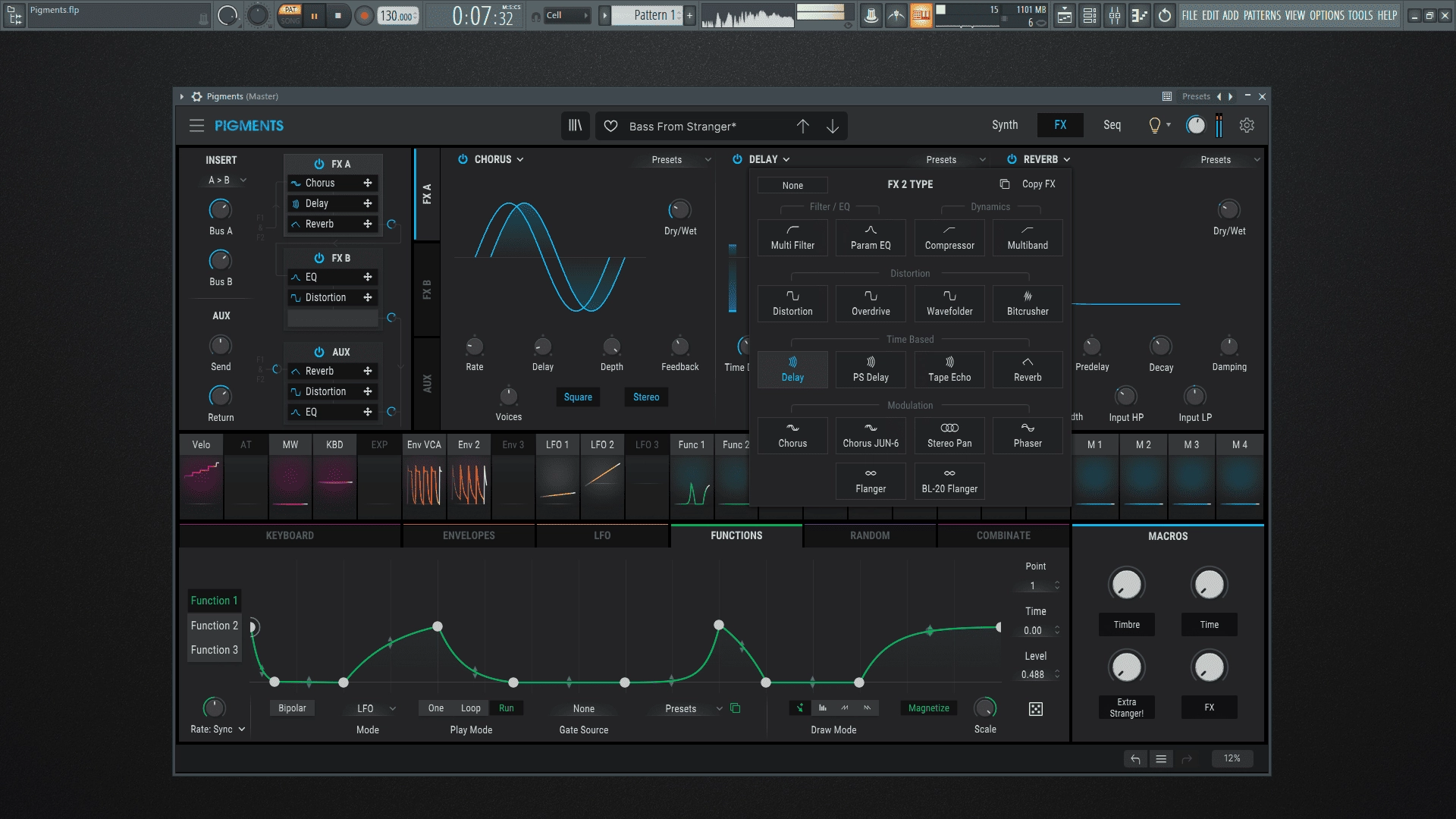The image size is (1456, 819).
Task: Toggle Chorus Stereo mode
Action: pos(646,397)
